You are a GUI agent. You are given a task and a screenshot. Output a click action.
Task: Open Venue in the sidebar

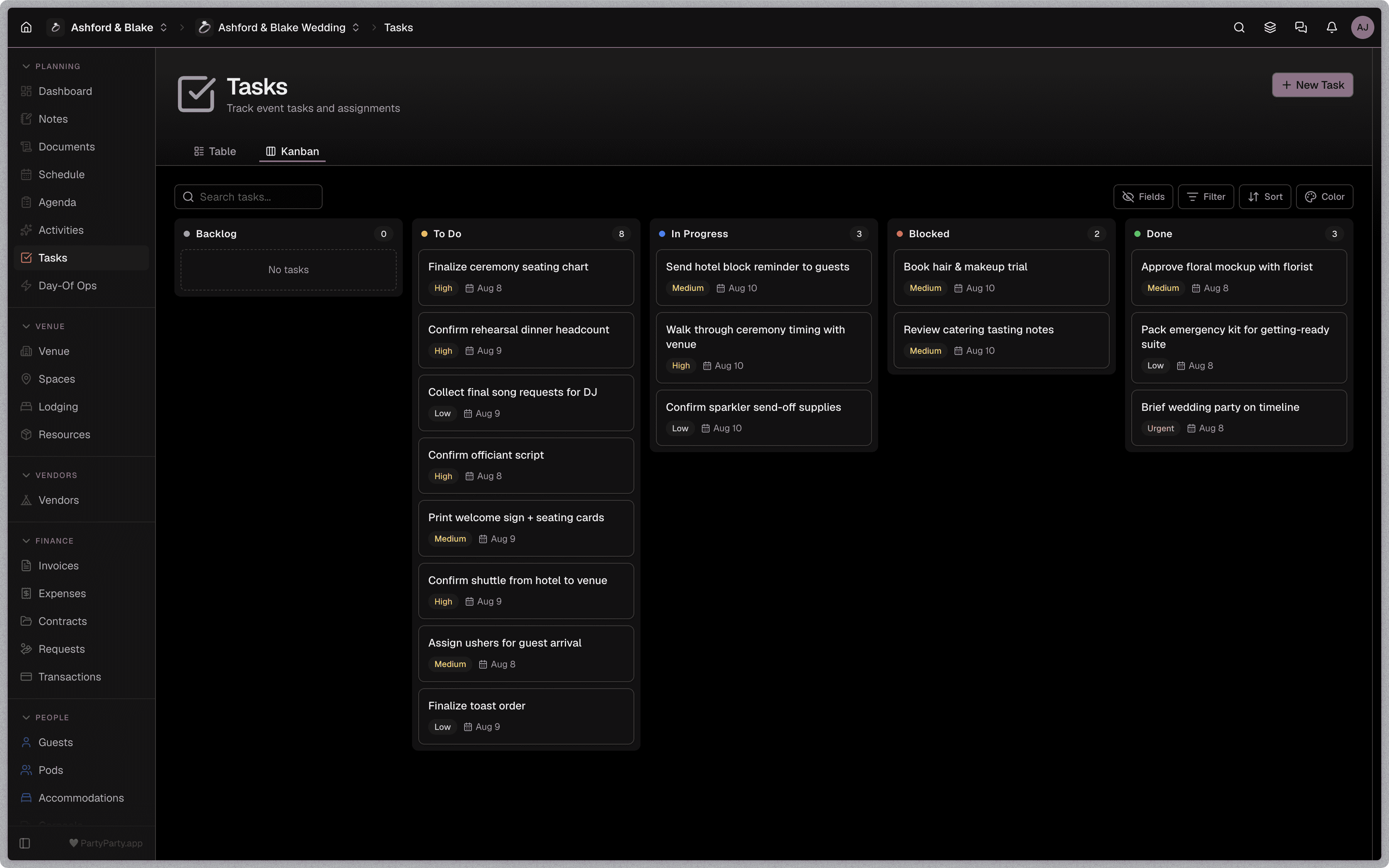click(81, 351)
